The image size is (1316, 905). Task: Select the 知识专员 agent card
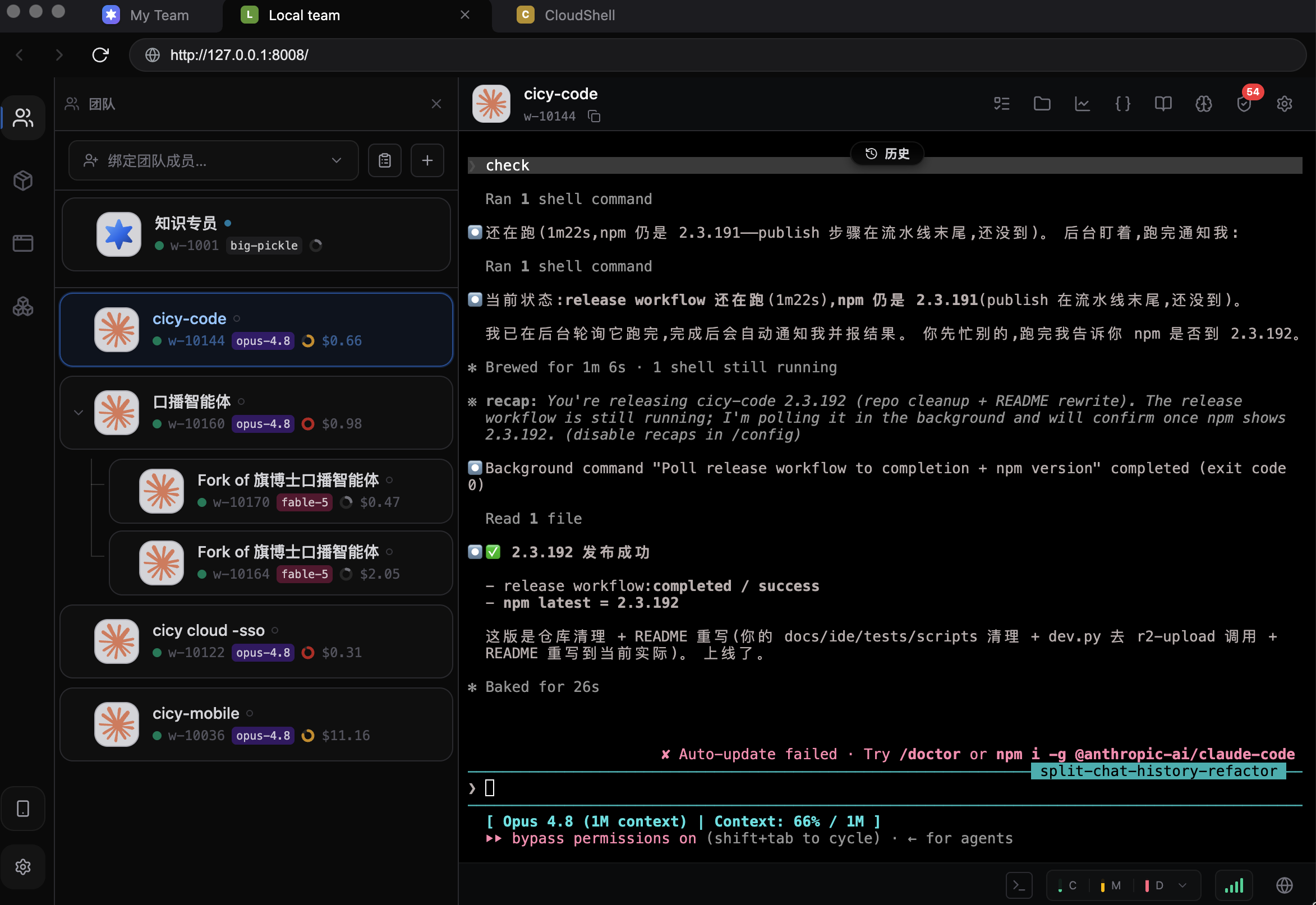click(256, 234)
